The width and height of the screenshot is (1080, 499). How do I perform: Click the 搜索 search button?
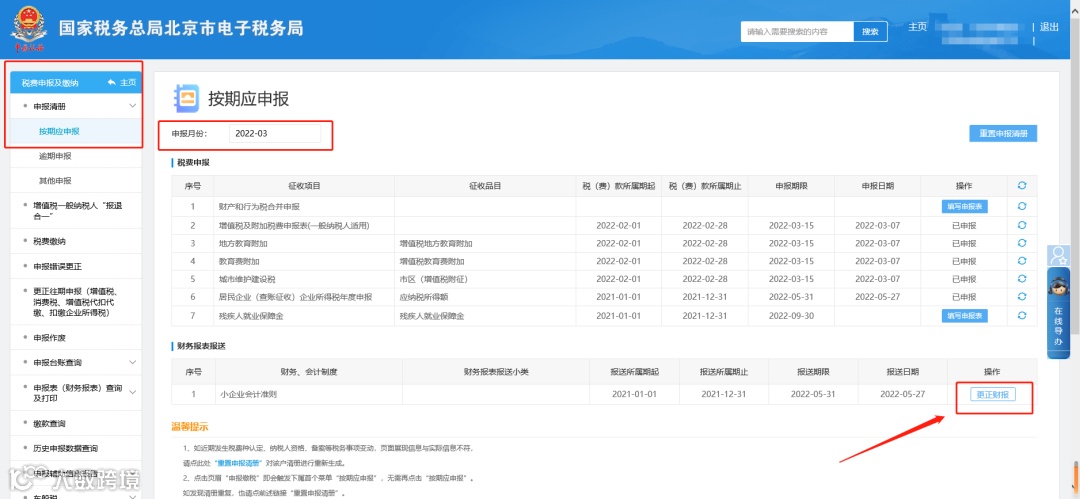(871, 32)
